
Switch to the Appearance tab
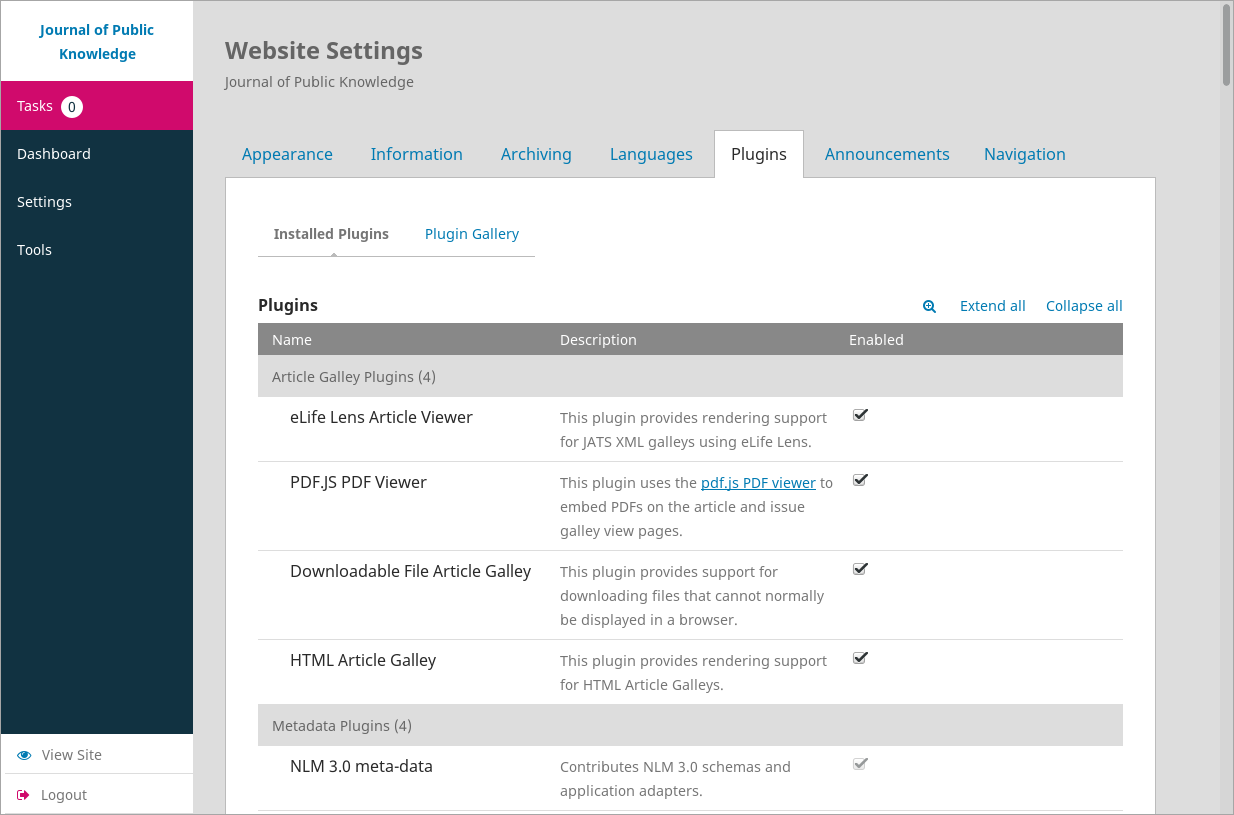(x=287, y=154)
